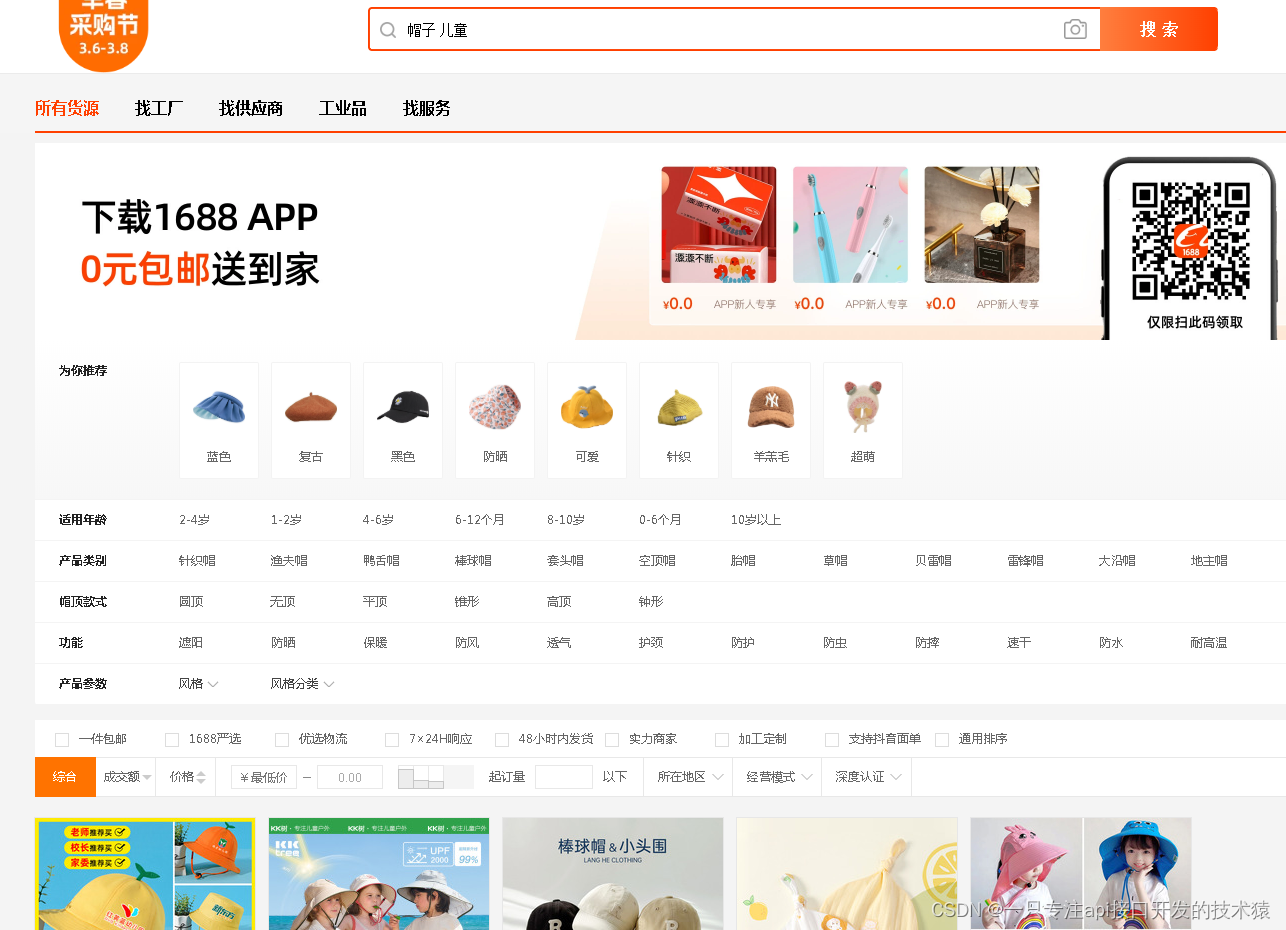Switch to the 找工厂 tab
This screenshot has height=930, width=1286.
point(158,108)
